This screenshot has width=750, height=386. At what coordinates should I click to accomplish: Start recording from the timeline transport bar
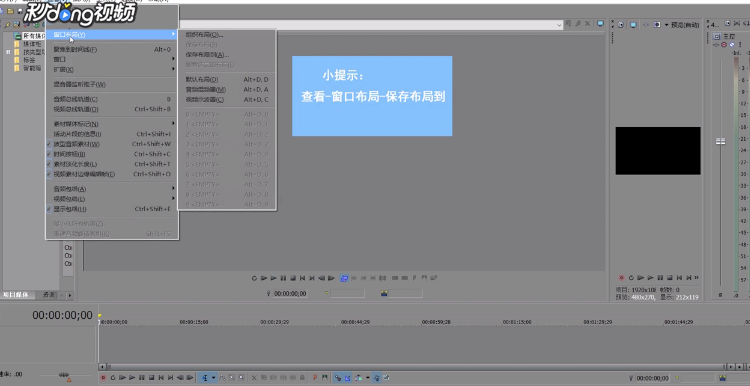pos(103,378)
